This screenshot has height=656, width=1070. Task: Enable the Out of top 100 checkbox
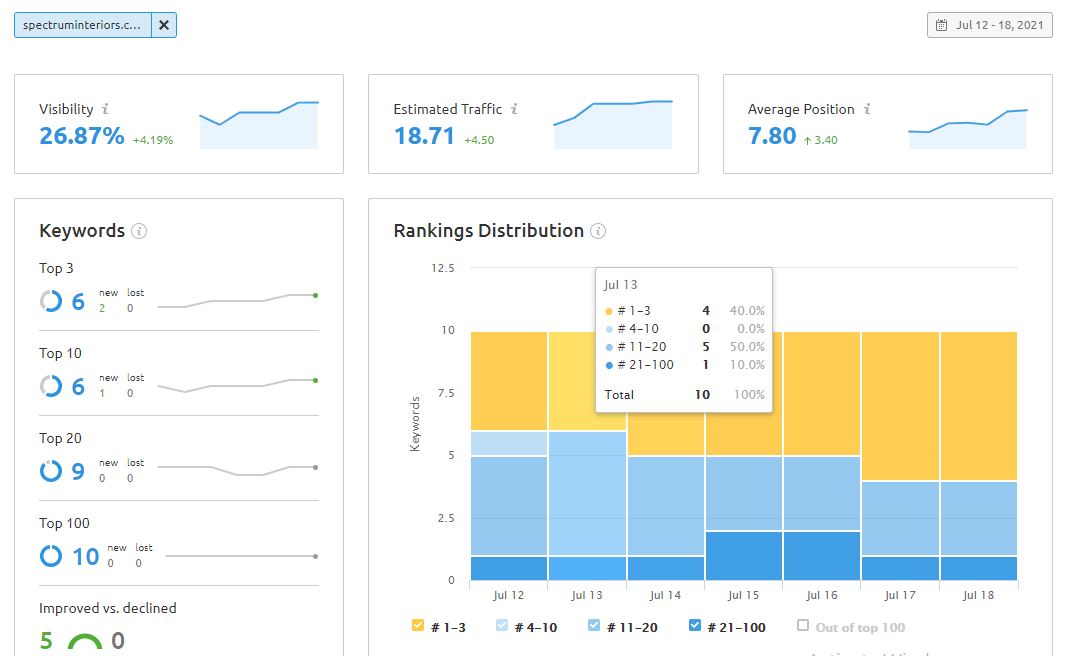pos(802,626)
